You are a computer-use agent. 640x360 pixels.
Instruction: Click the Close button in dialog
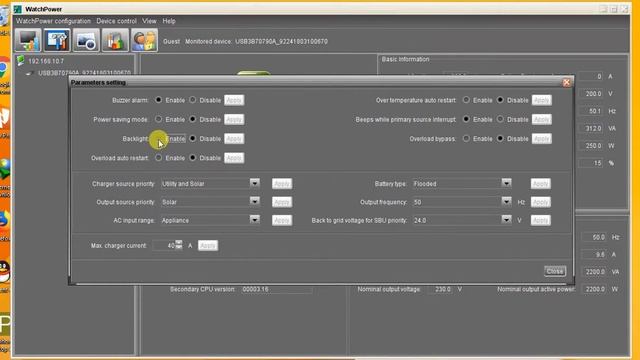pos(555,271)
